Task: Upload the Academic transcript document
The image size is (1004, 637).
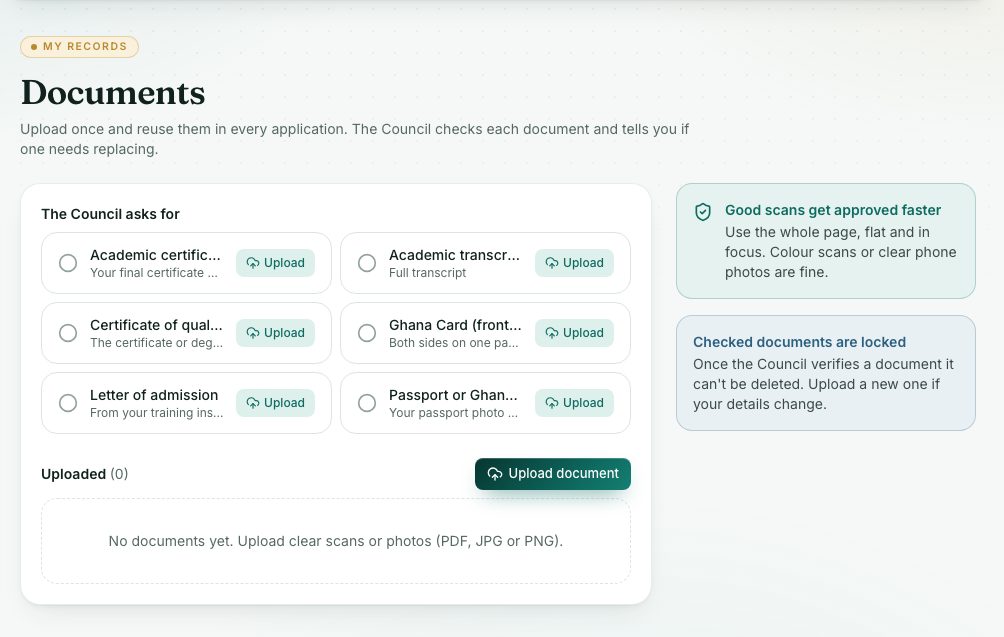Action: [574, 263]
